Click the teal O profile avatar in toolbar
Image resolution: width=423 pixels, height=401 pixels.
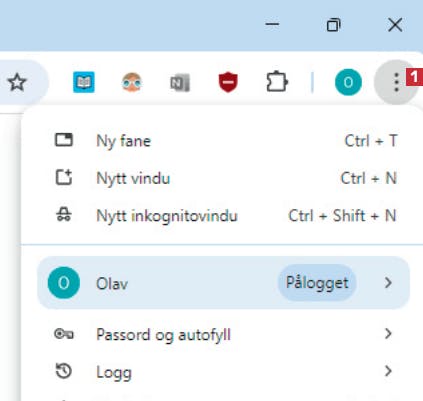pyautogui.click(x=348, y=82)
